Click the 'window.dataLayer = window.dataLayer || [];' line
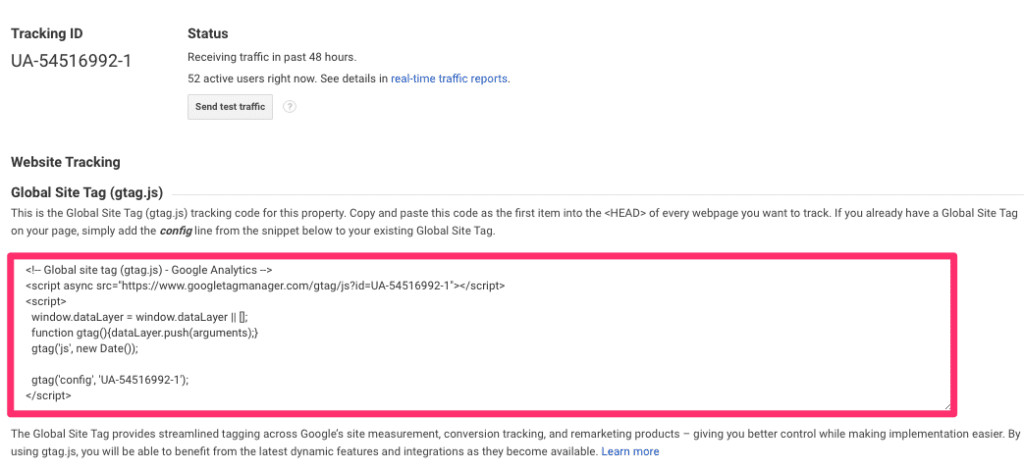1024x470 pixels. pyautogui.click(x=140, y=317)
